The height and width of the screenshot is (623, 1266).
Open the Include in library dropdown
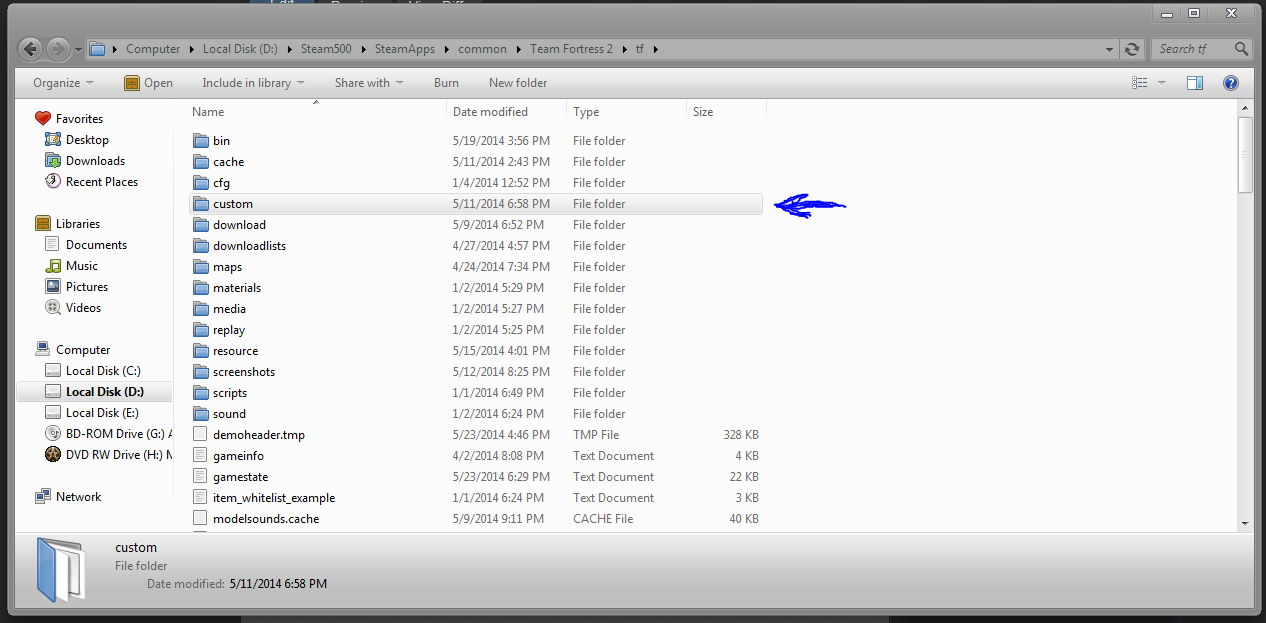click(253, 83)
